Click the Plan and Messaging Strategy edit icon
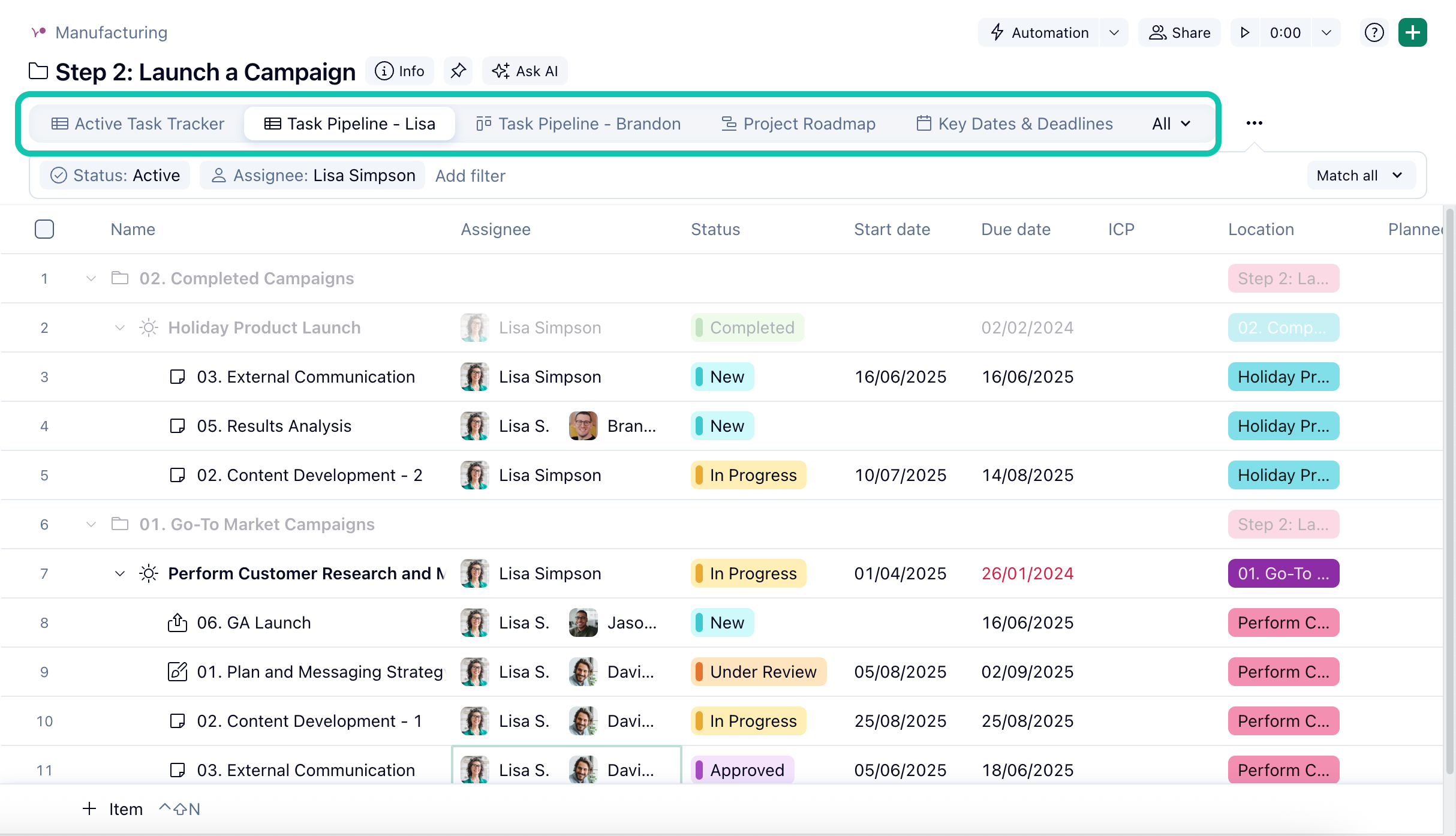 [177, 672]
